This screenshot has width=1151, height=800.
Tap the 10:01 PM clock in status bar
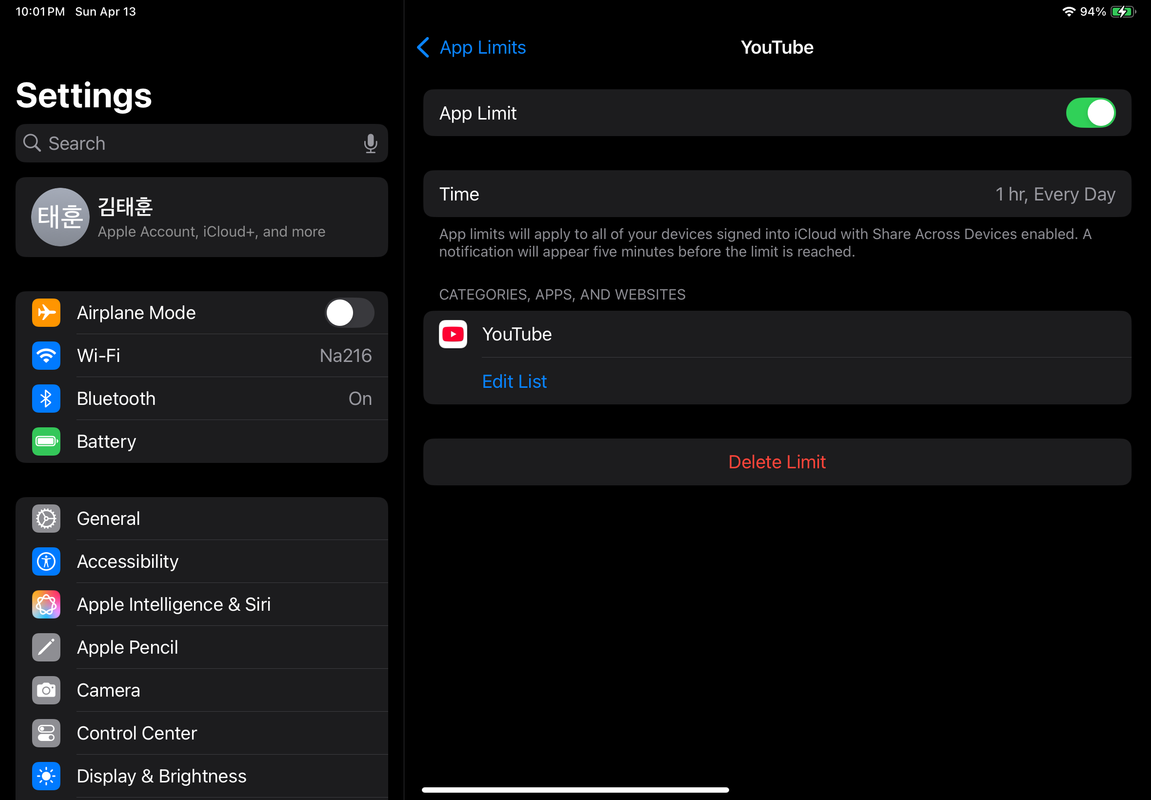[x=40, y=12]
